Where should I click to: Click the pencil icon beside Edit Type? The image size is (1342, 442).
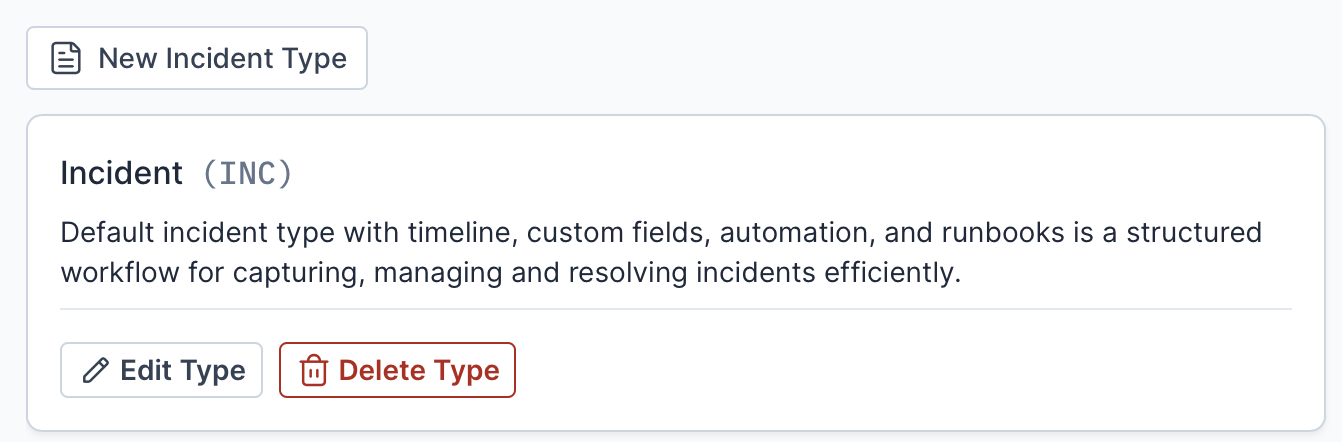pos(95,371)
